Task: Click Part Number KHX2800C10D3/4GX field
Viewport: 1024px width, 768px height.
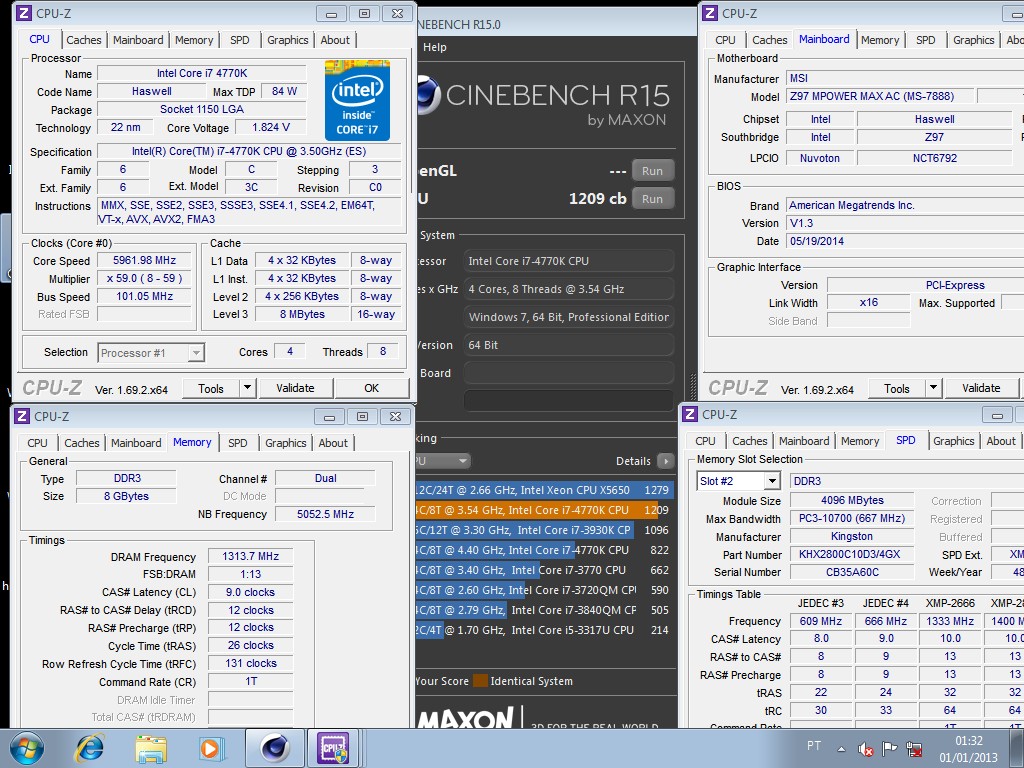Action: click(x=852, y=554)
